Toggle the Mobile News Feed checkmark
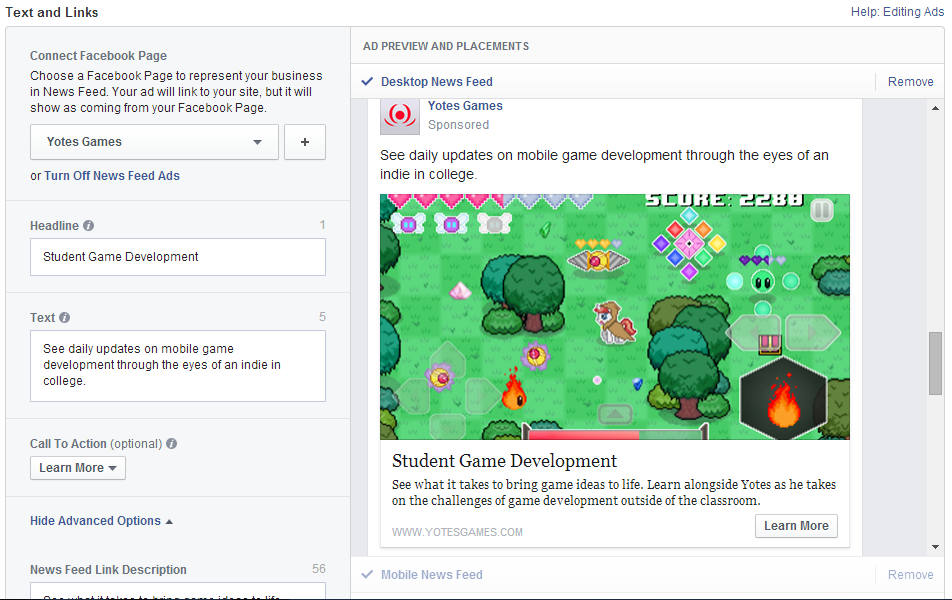 367,574
